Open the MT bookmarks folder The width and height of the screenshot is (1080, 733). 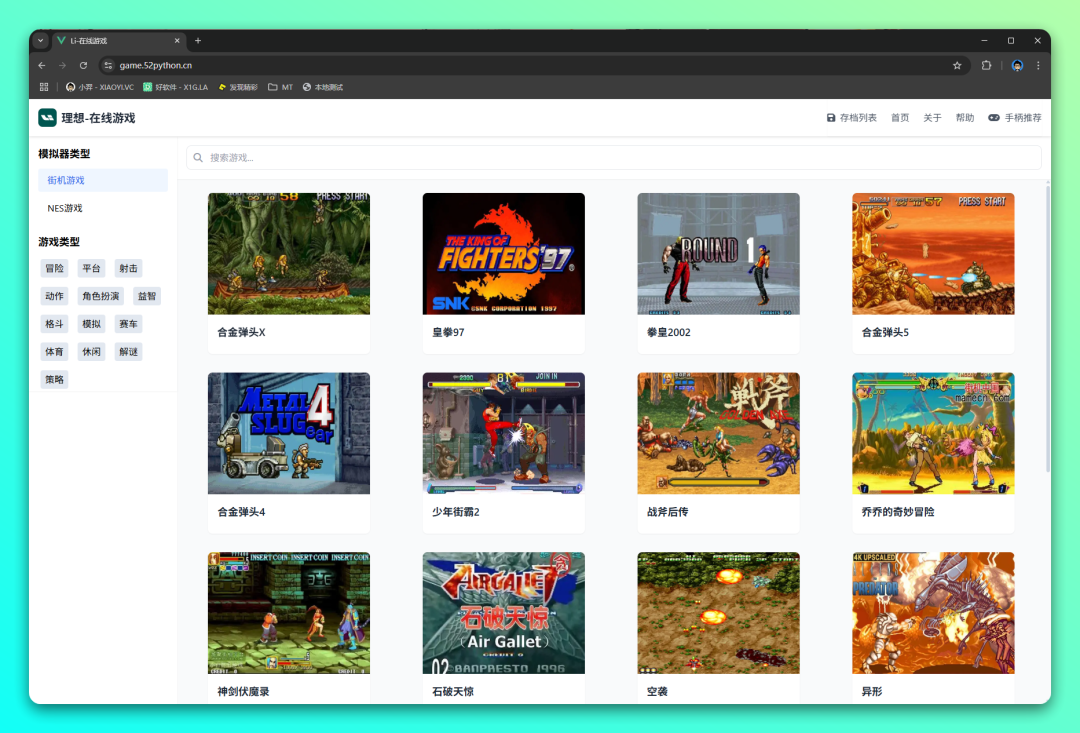coord(280,87)
